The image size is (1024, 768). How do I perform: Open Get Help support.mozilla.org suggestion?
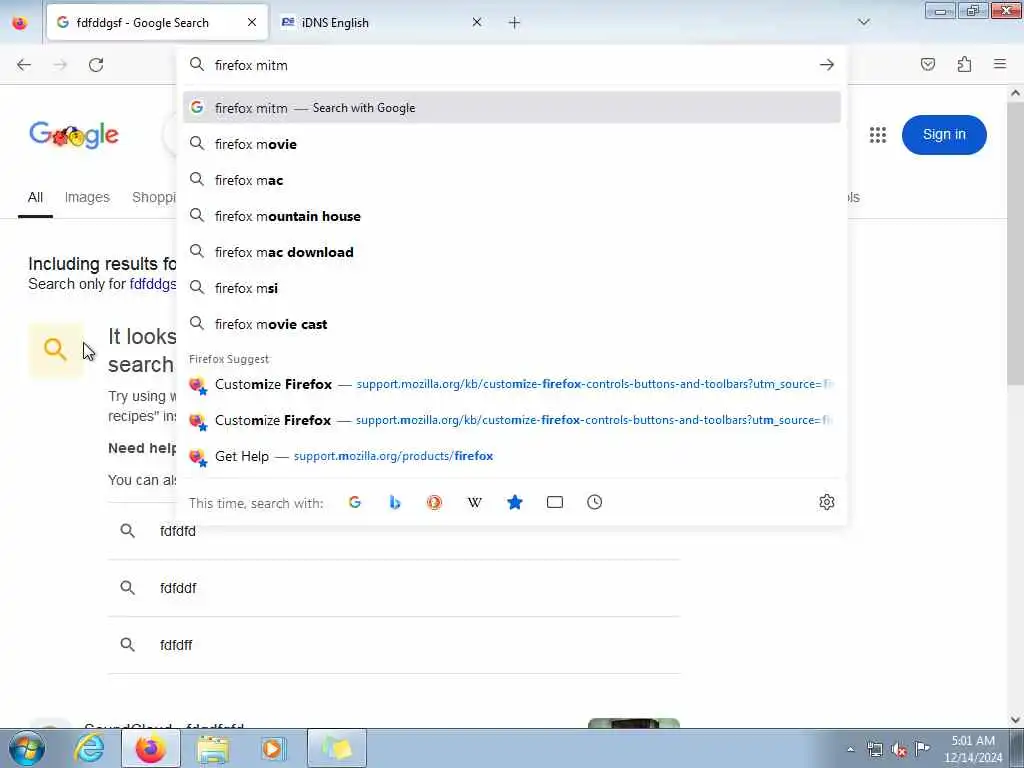[512, 456]
